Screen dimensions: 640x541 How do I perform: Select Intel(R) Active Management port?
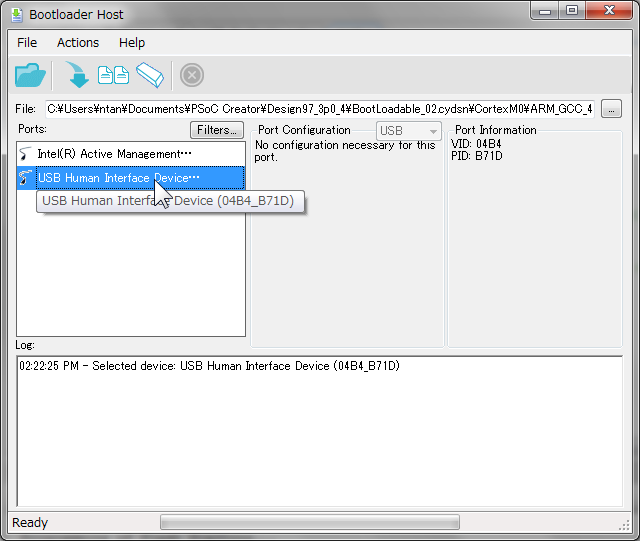coord(131,154)
